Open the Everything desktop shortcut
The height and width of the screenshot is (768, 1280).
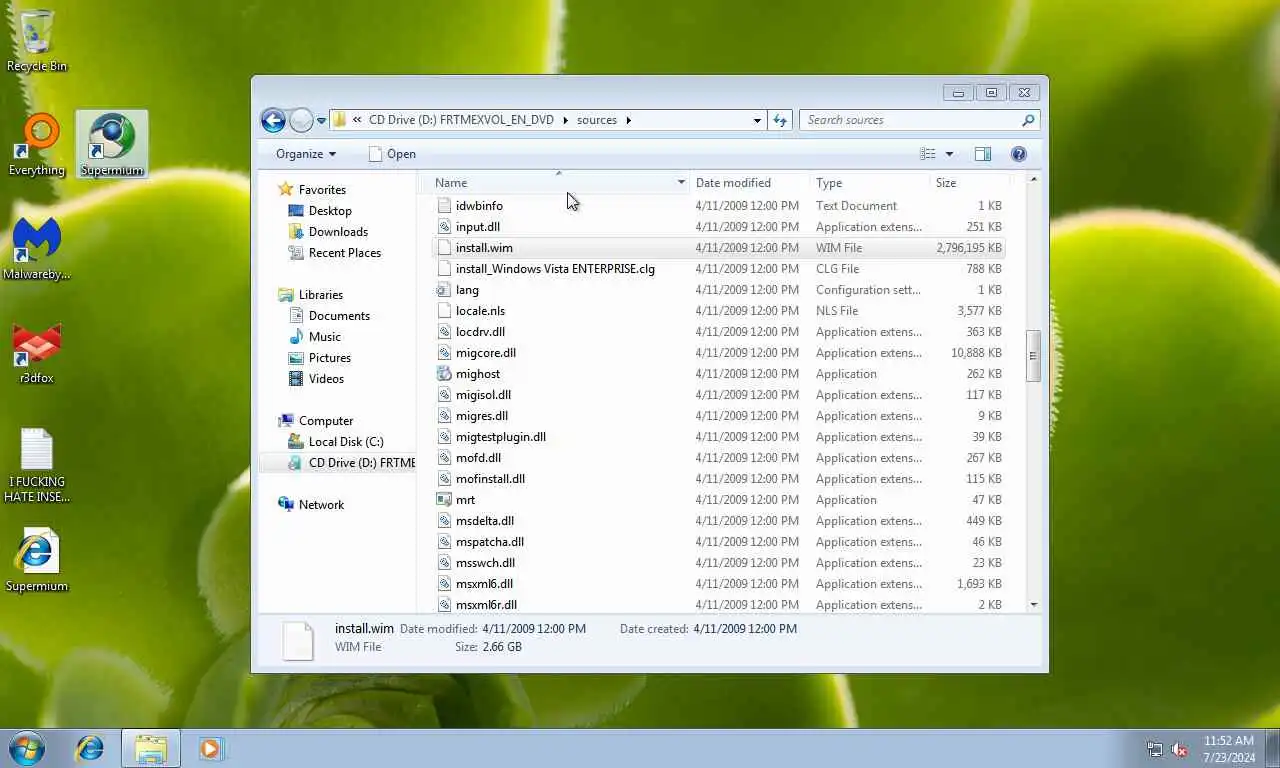pyautogui.click(x=37, y=146)
